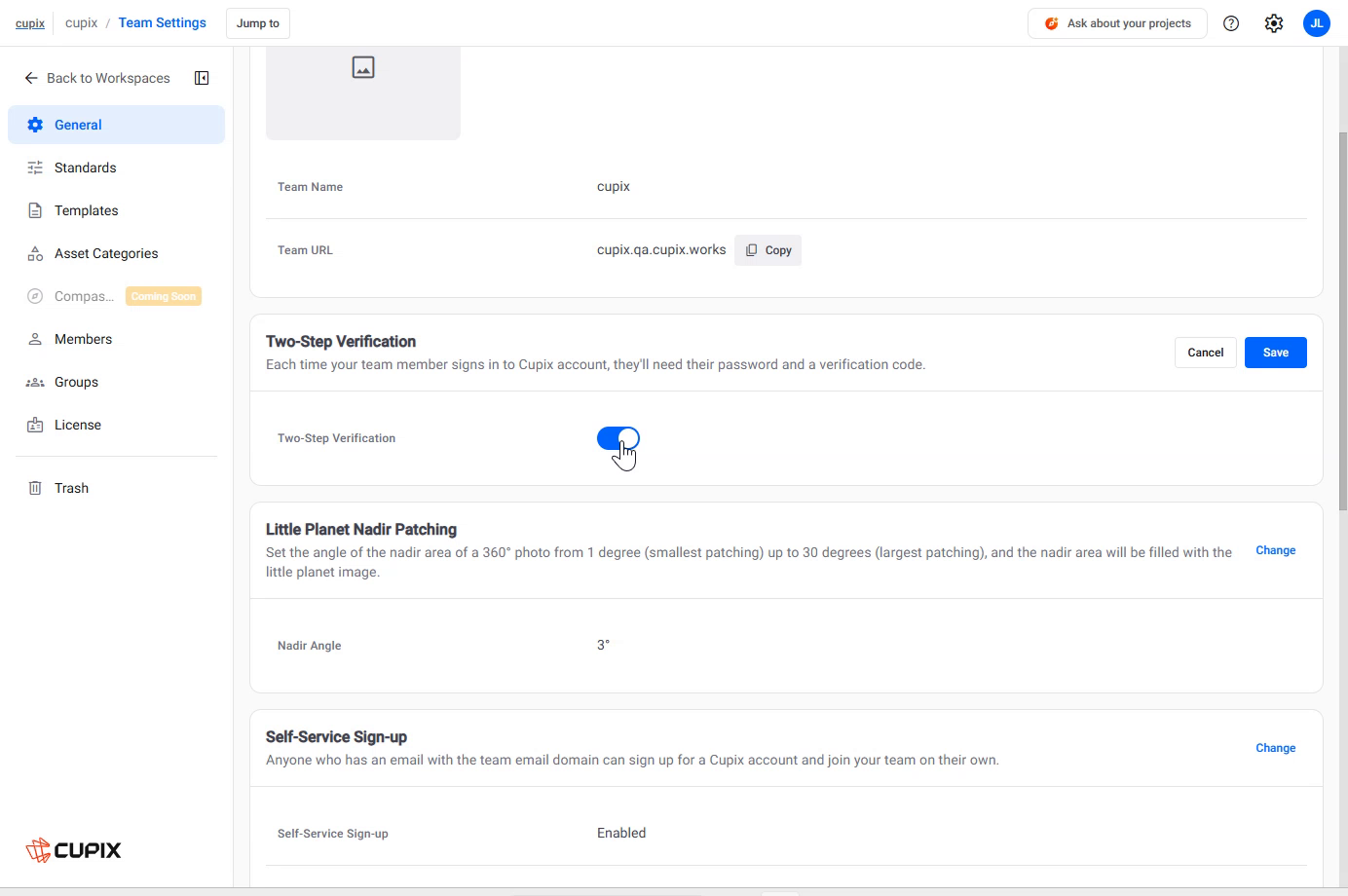Open the Trash section
Viewport: 1348px width, 896px height.
click(x=116, y=488)
